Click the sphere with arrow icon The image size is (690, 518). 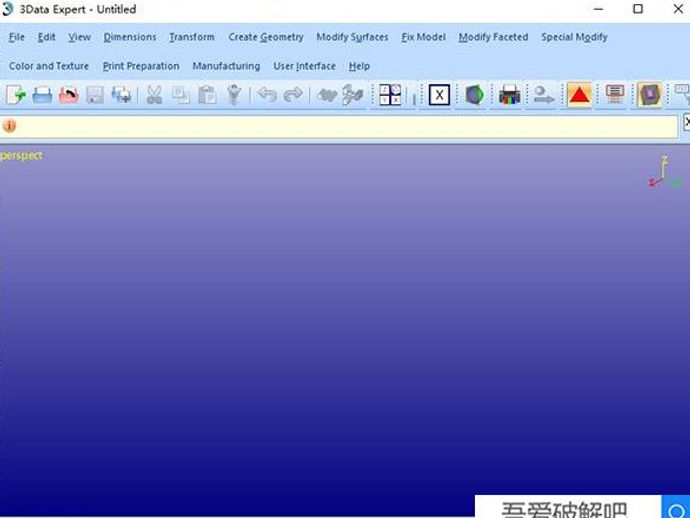coord(544,95)
